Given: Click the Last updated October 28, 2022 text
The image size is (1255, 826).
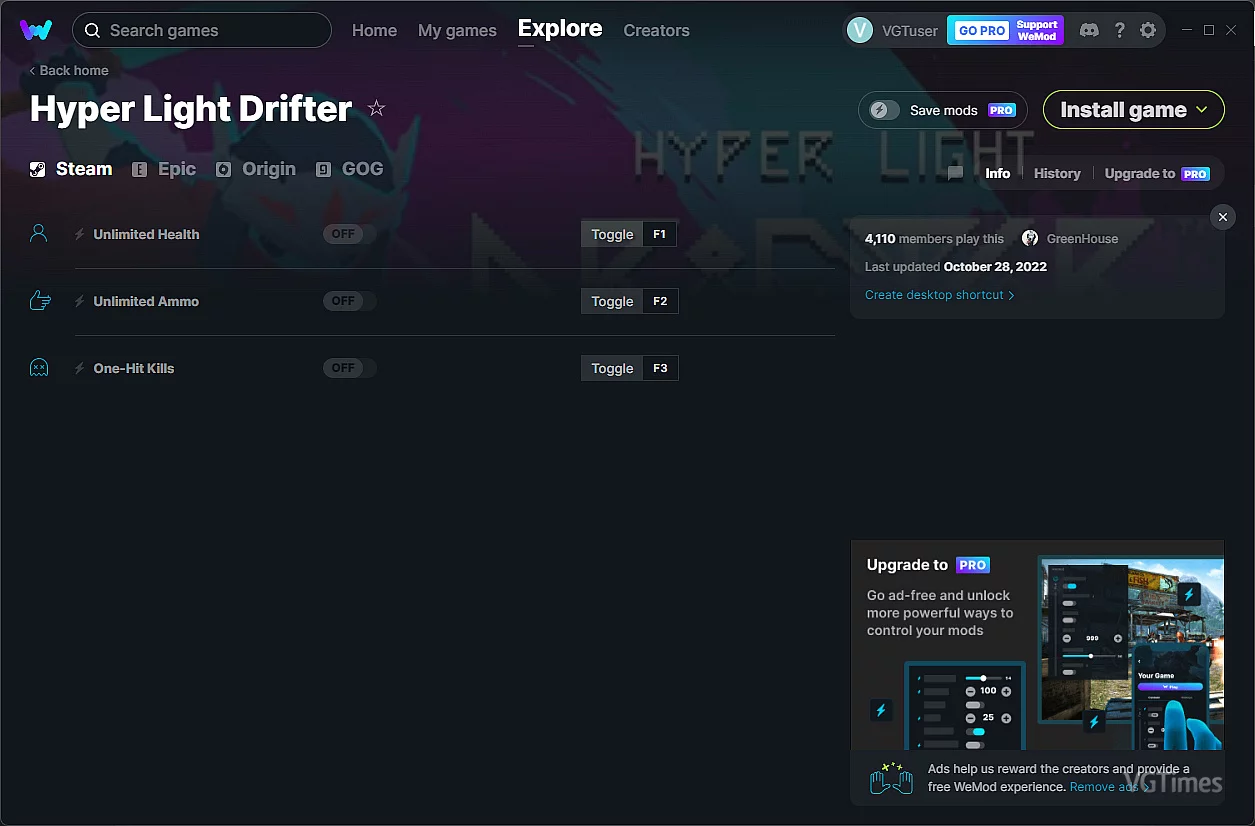Looking at the screenshot, I should click(956, 267).
